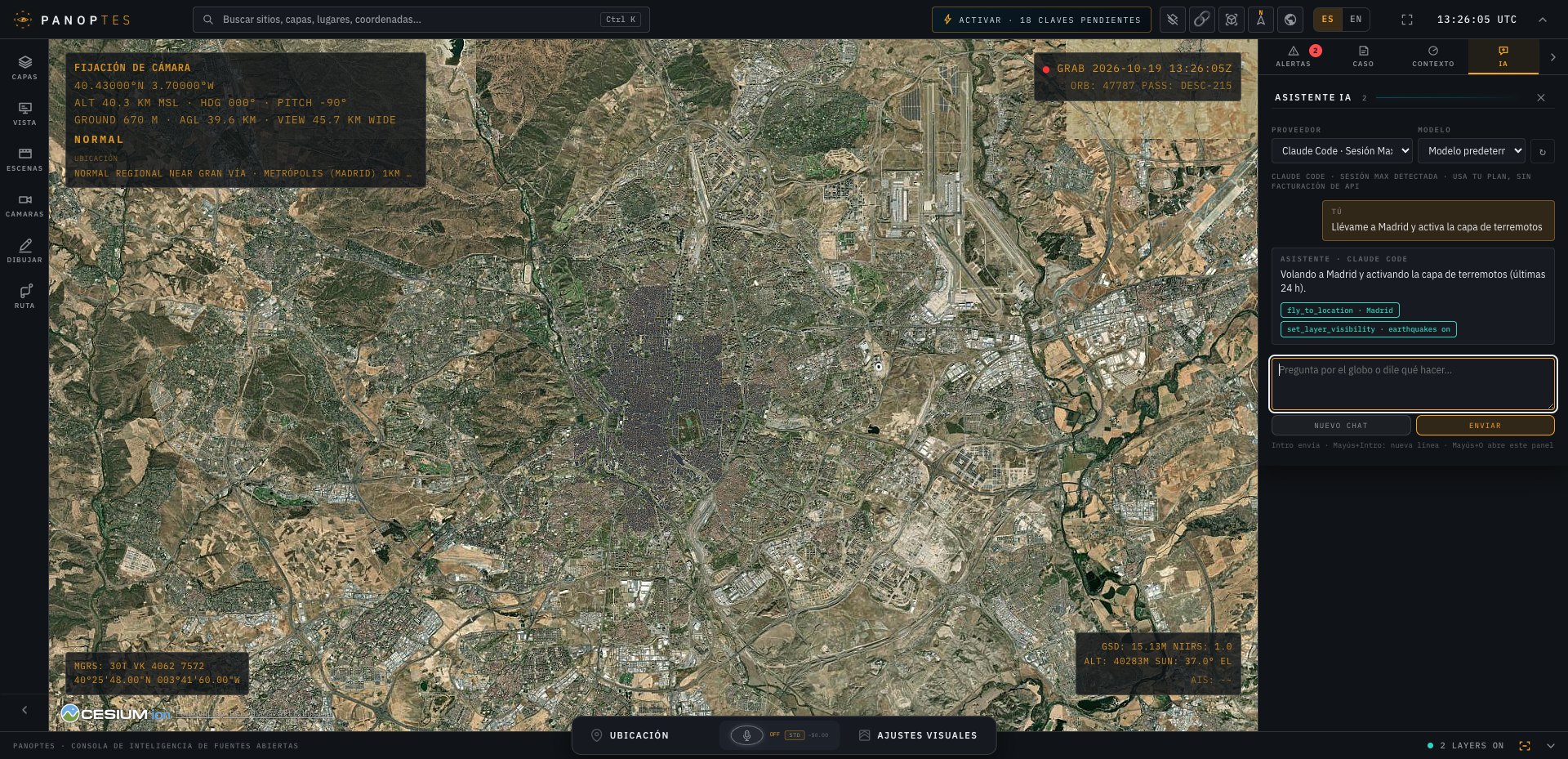Open Ajustes Visuales settings
Viewport: 1568px width, 759px height.
[918, 735]
